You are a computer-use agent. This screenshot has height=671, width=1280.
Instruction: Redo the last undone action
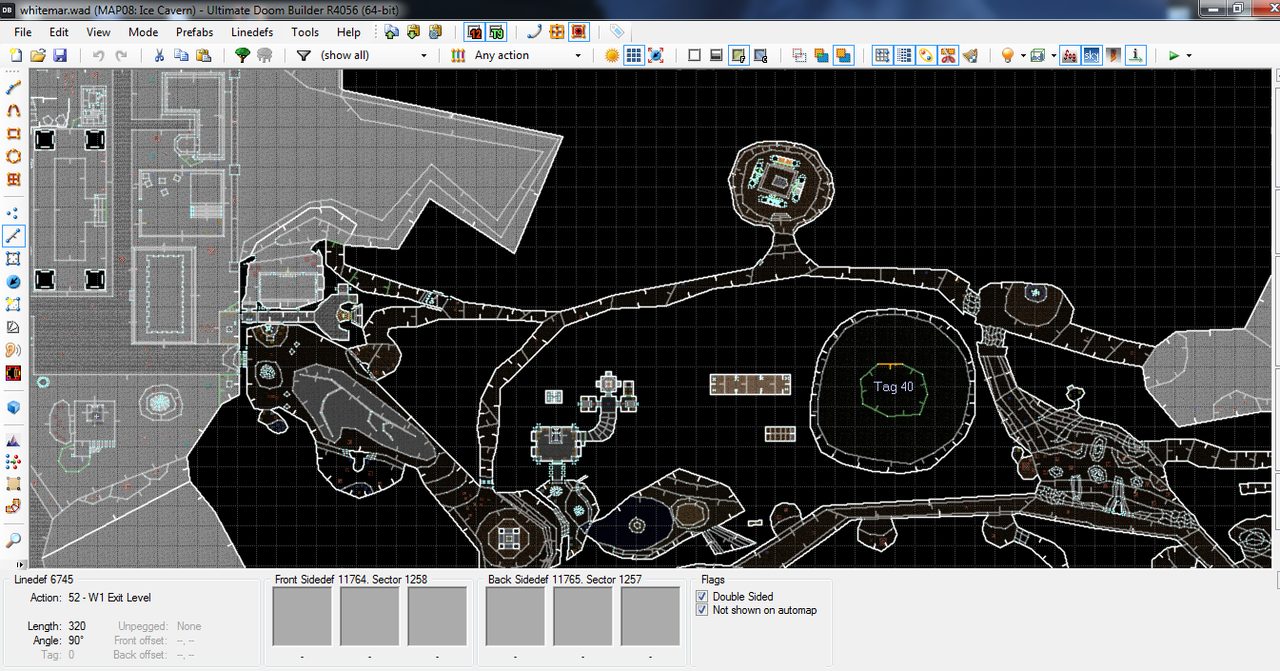click(x=121, y=55)
